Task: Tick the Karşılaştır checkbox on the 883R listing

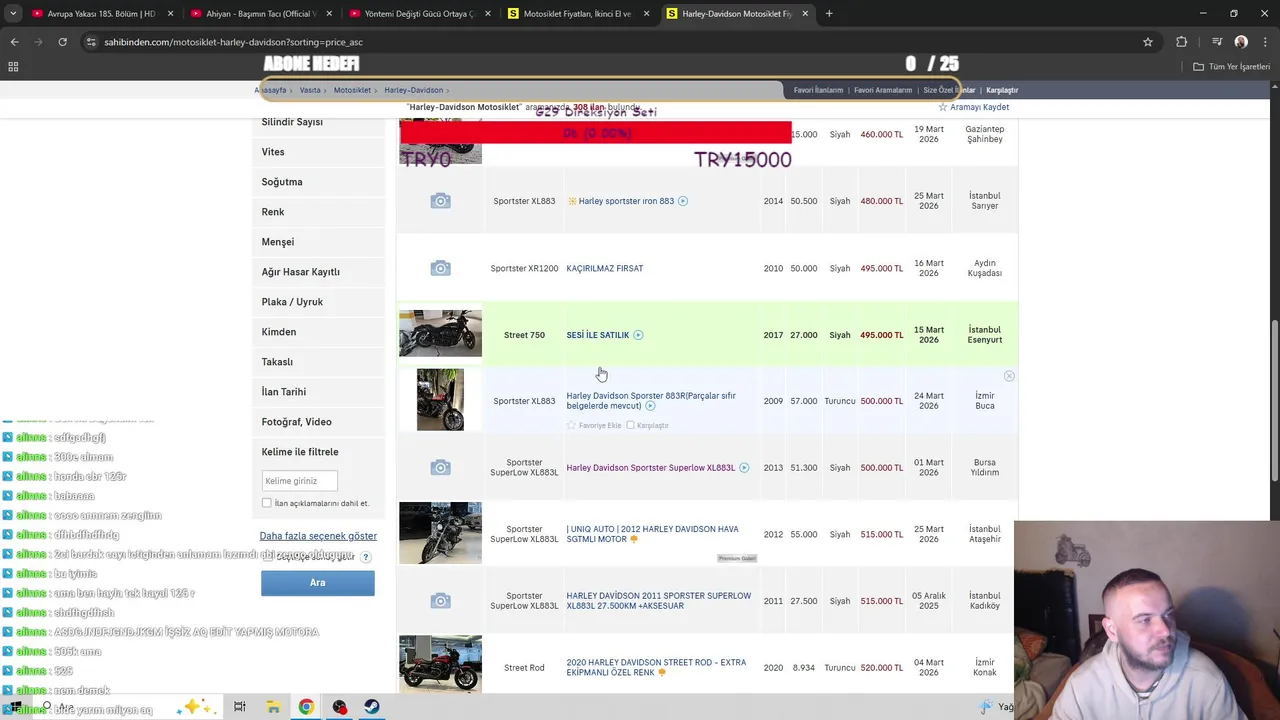Action: point(630,425)
